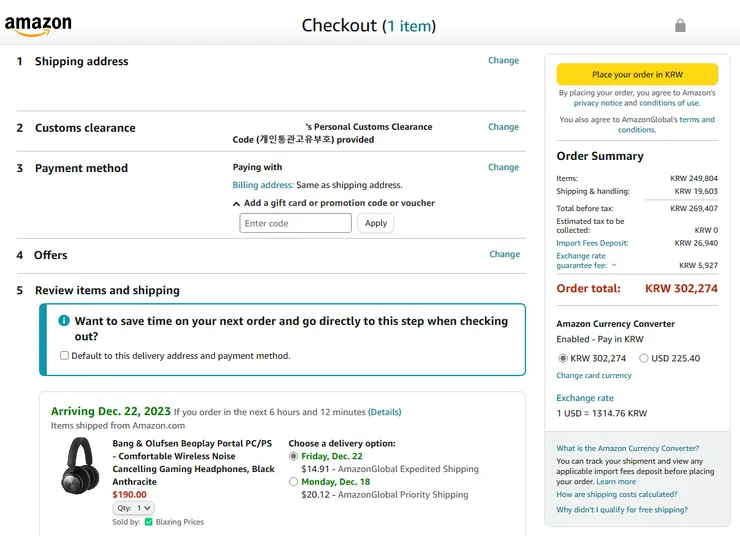Check Default to this delivery address and payment method
740x536 pixels.
click(64, 355)
